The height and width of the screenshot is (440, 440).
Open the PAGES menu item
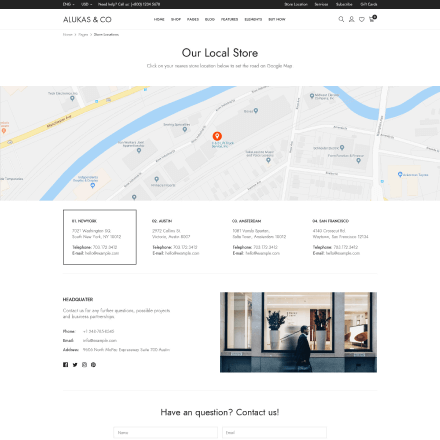(193, 19)
